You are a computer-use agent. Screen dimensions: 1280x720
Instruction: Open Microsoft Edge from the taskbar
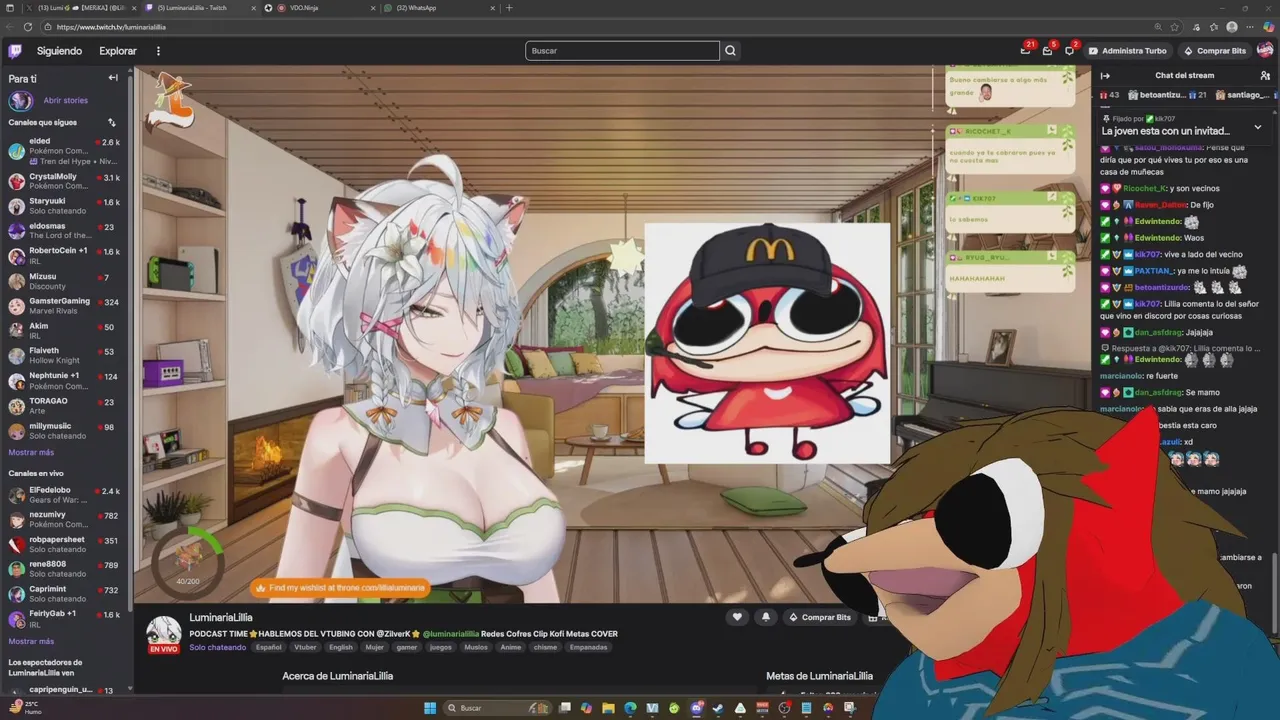point(630,708)
